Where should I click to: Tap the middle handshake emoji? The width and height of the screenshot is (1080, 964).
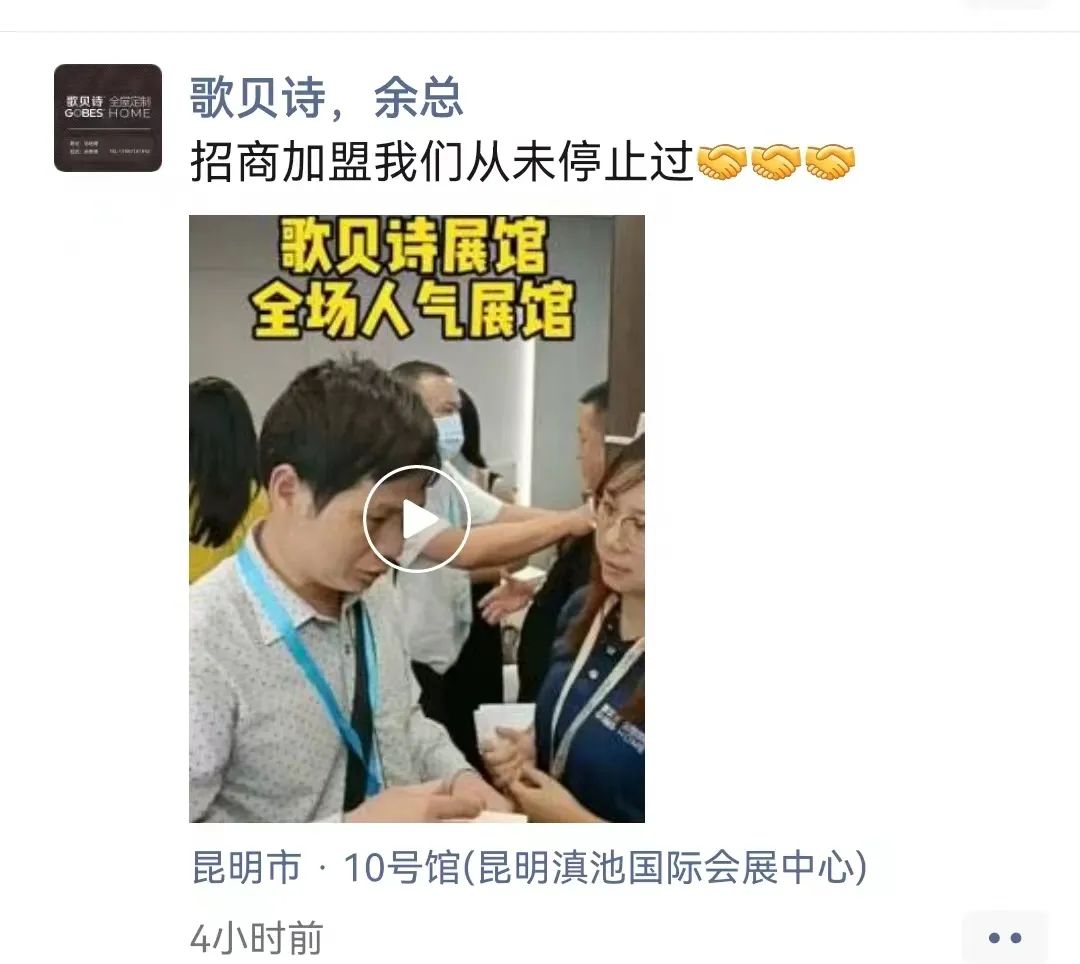pos(776,162)
